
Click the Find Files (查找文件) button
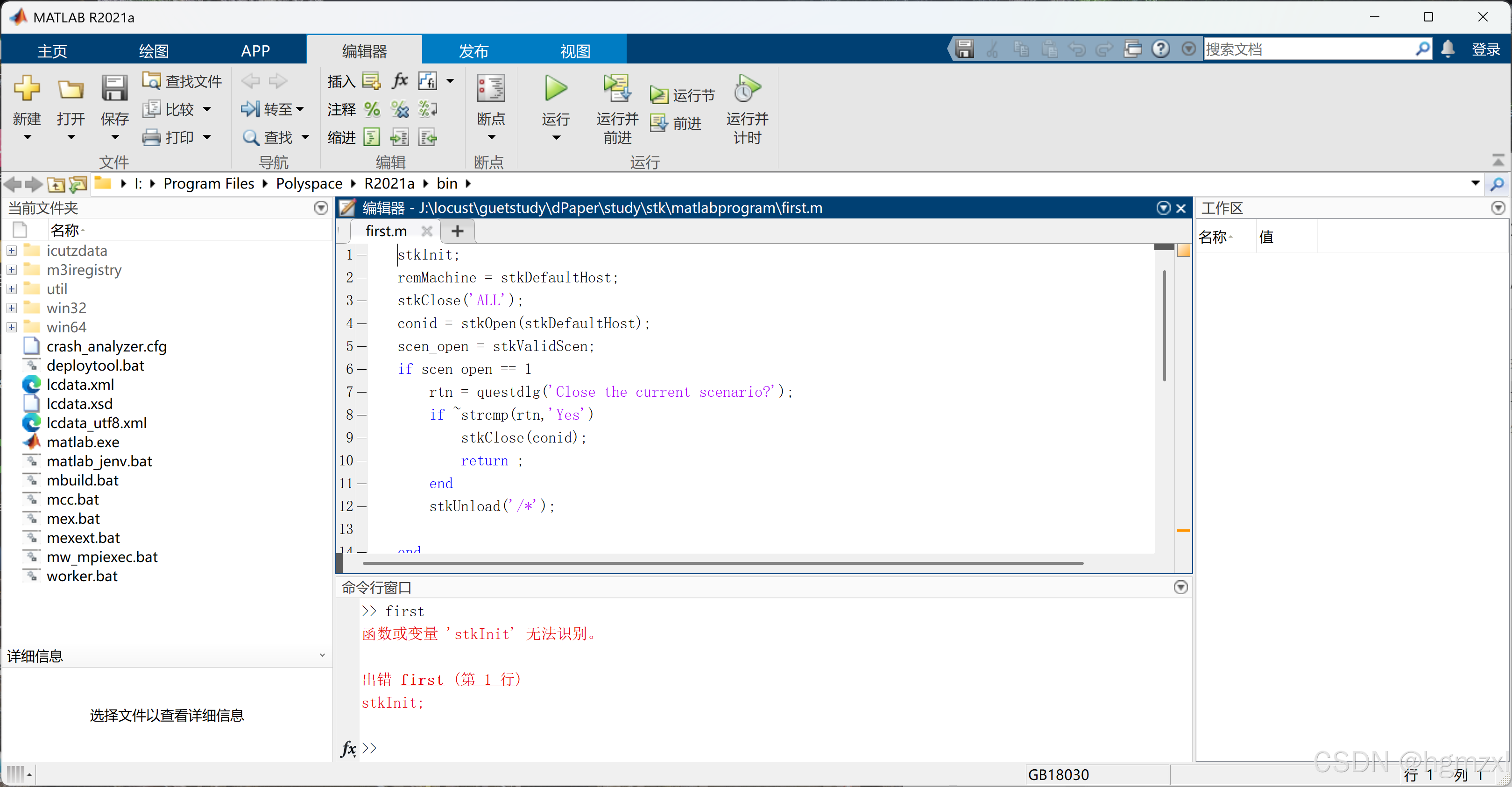182,81
